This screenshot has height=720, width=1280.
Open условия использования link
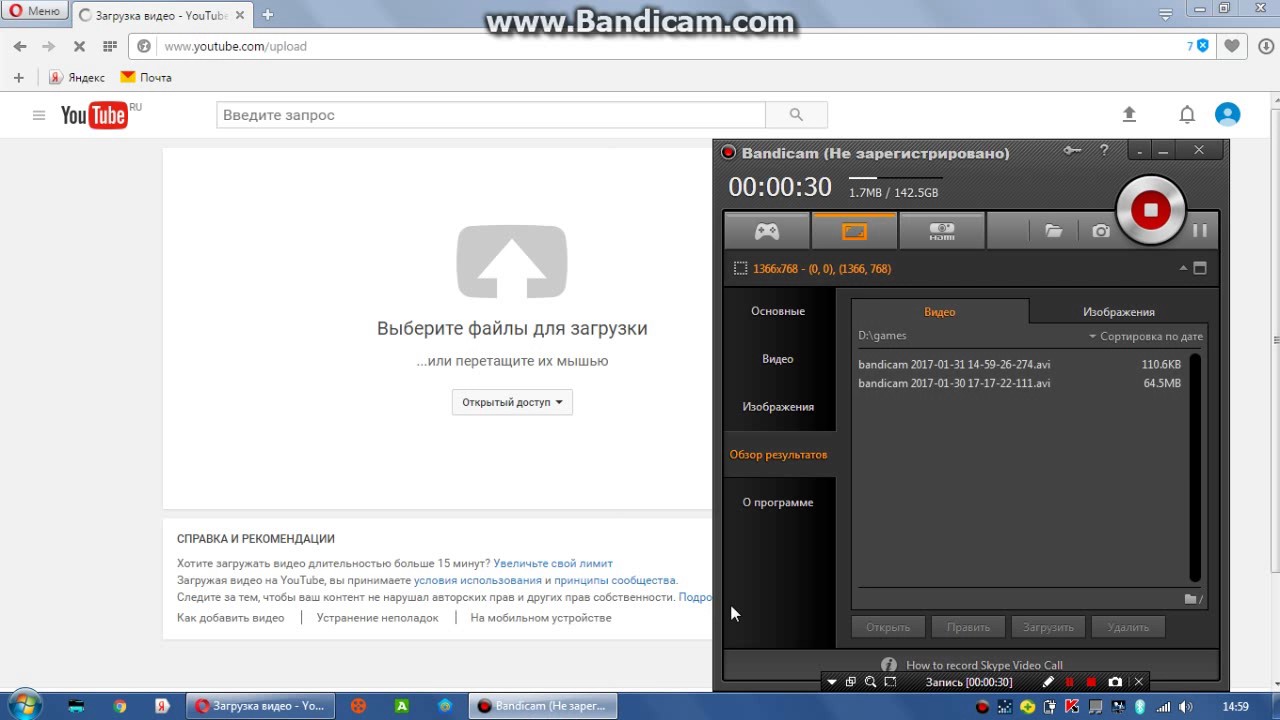point(477,580)
